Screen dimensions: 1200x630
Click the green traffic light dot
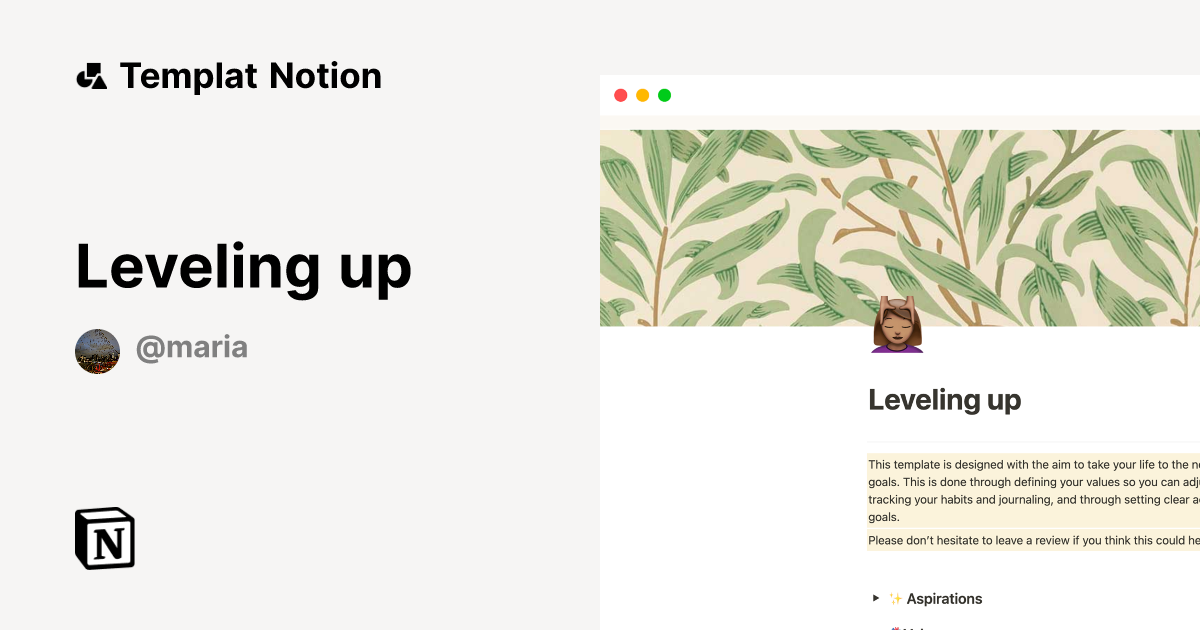(664, 94)
